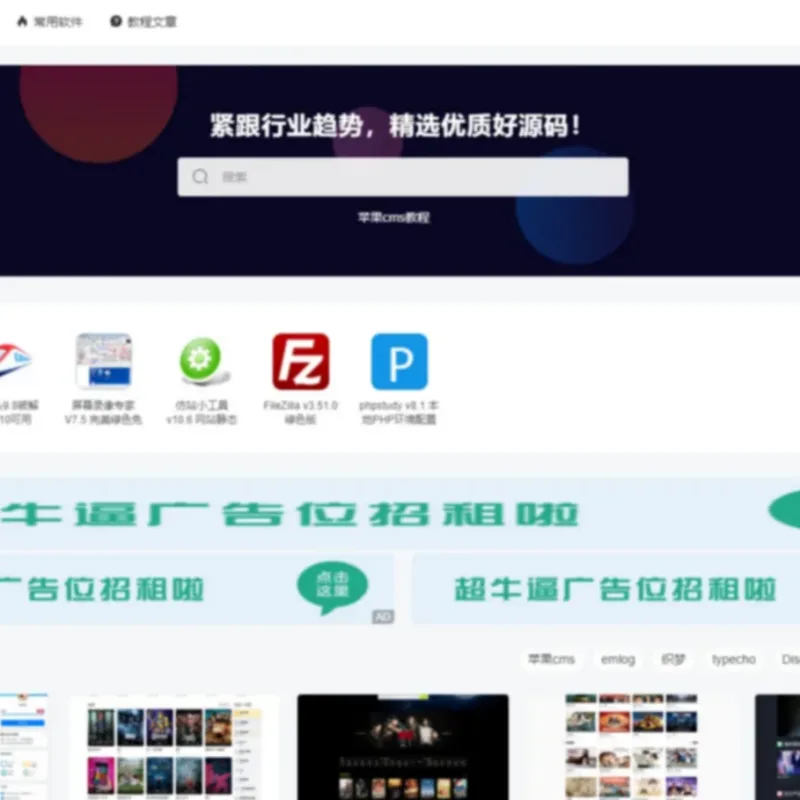Click the phpstudy v8.1 label text
Screen dimensions: 800x800
399,412
